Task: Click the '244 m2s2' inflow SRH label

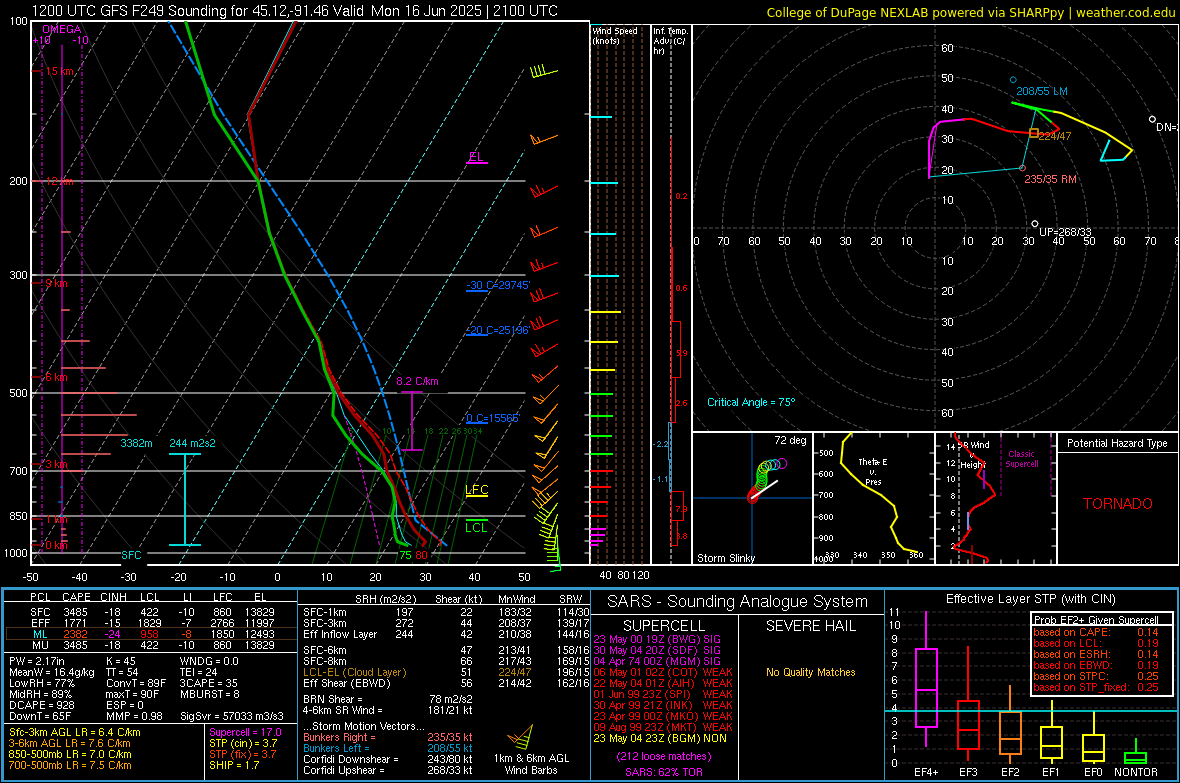Action: (x=192, y=443)
